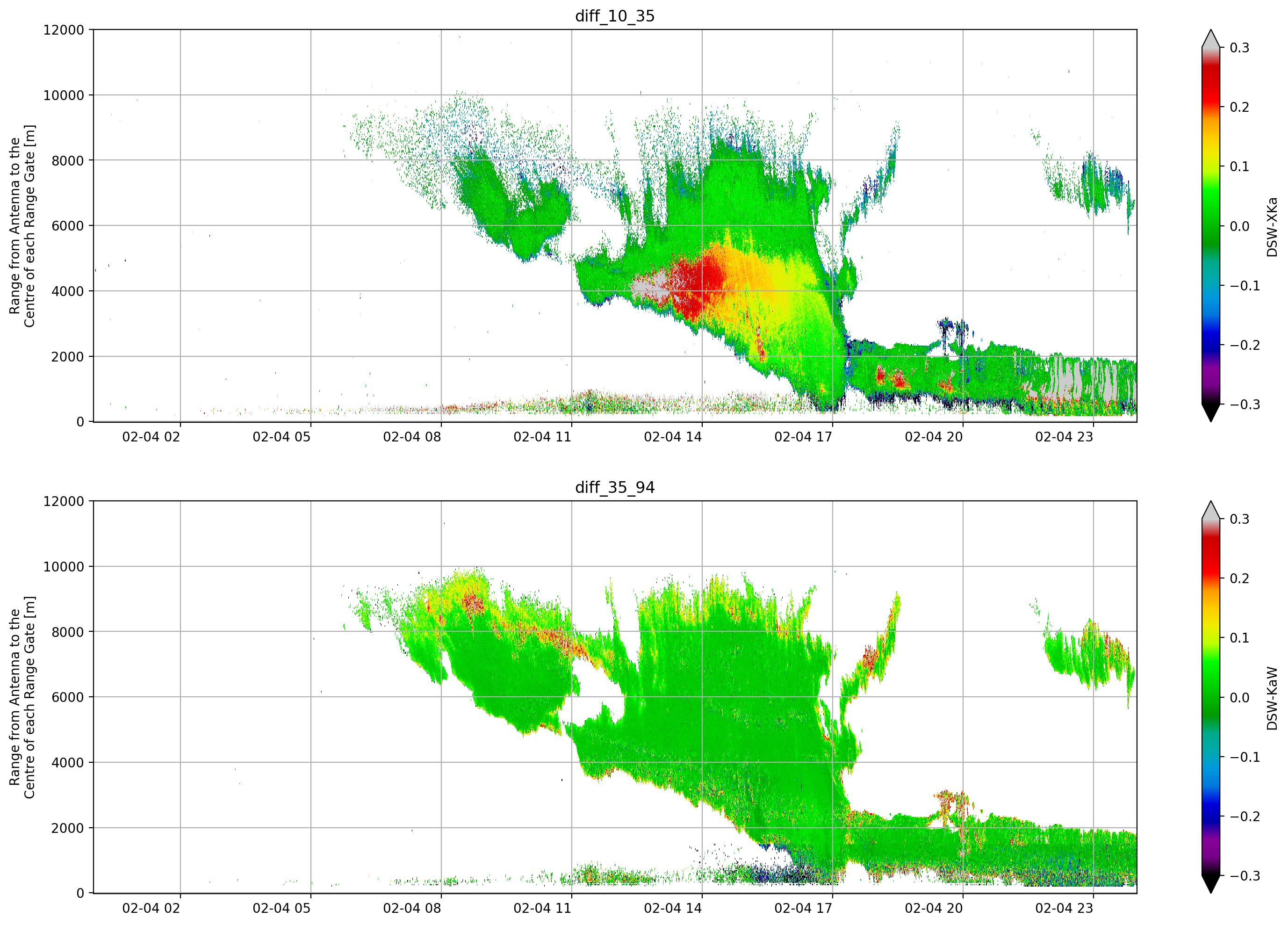Click x tick '02-04 14' under diff_10_35 plot

pos(673,437)
